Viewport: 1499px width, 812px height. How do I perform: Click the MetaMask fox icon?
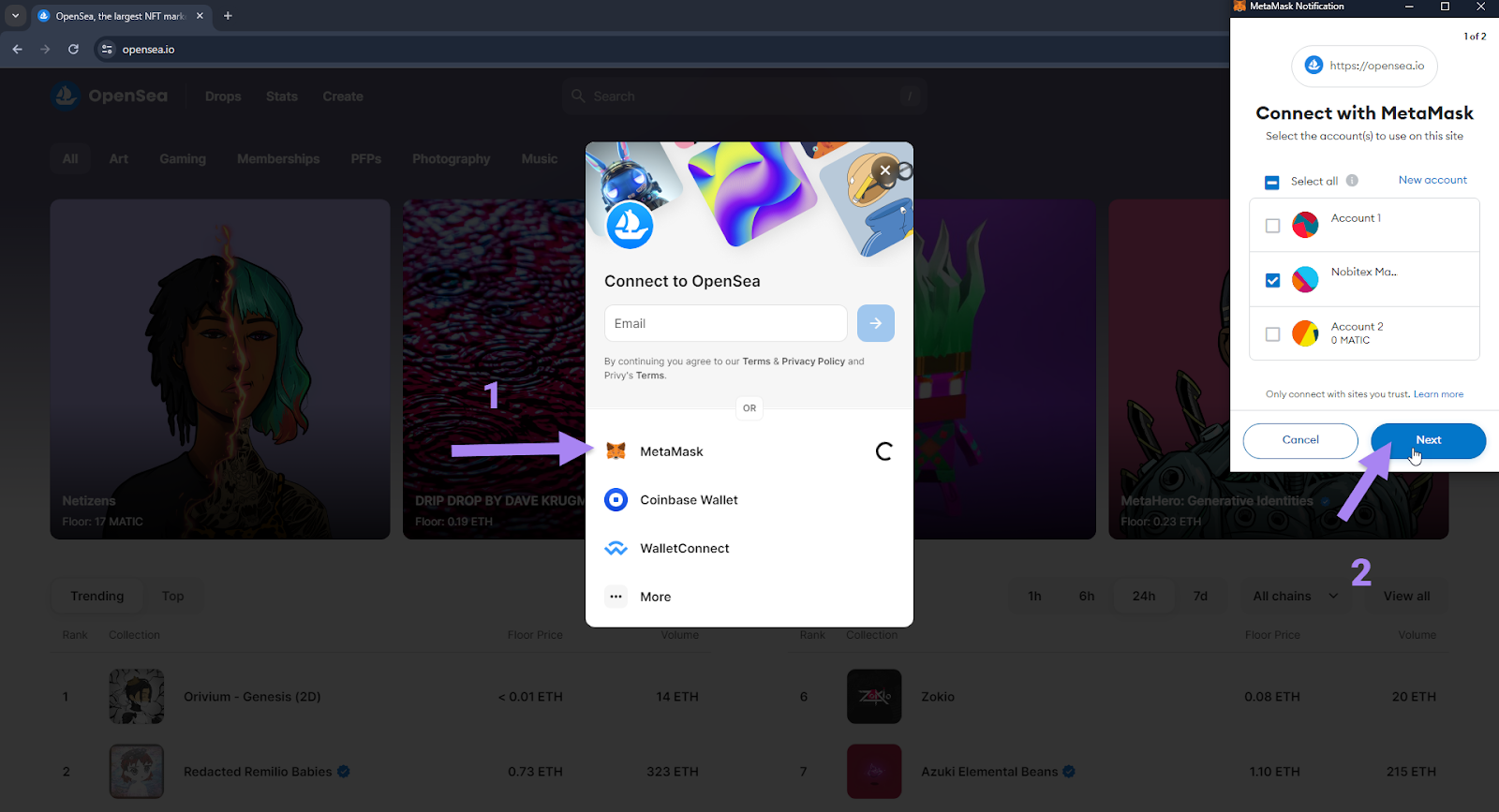pyautogui.click(x=616, y=451)
